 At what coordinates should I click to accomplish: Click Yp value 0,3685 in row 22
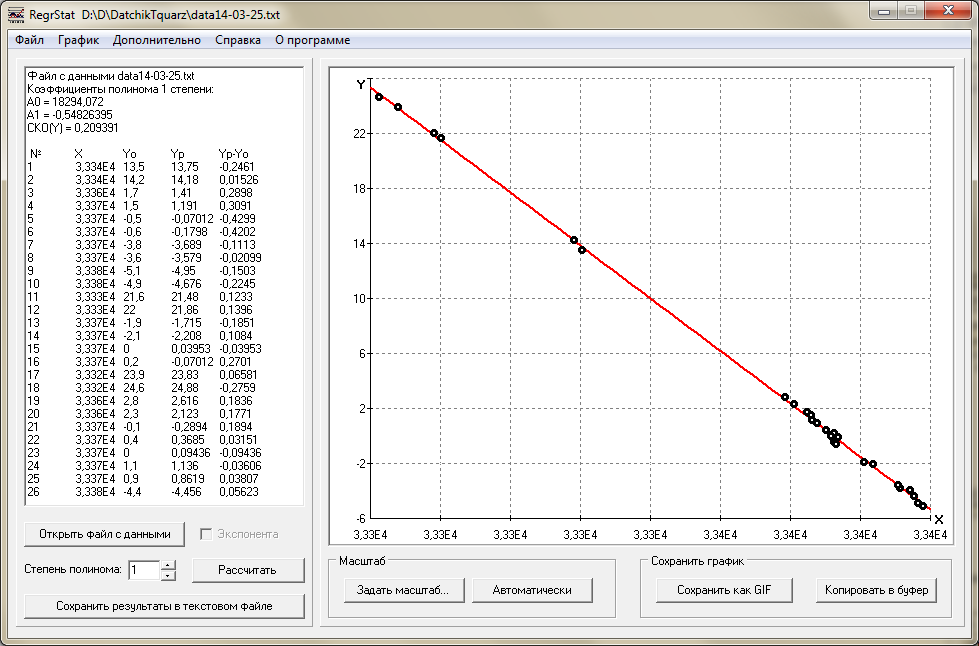(x=188, y=440)
